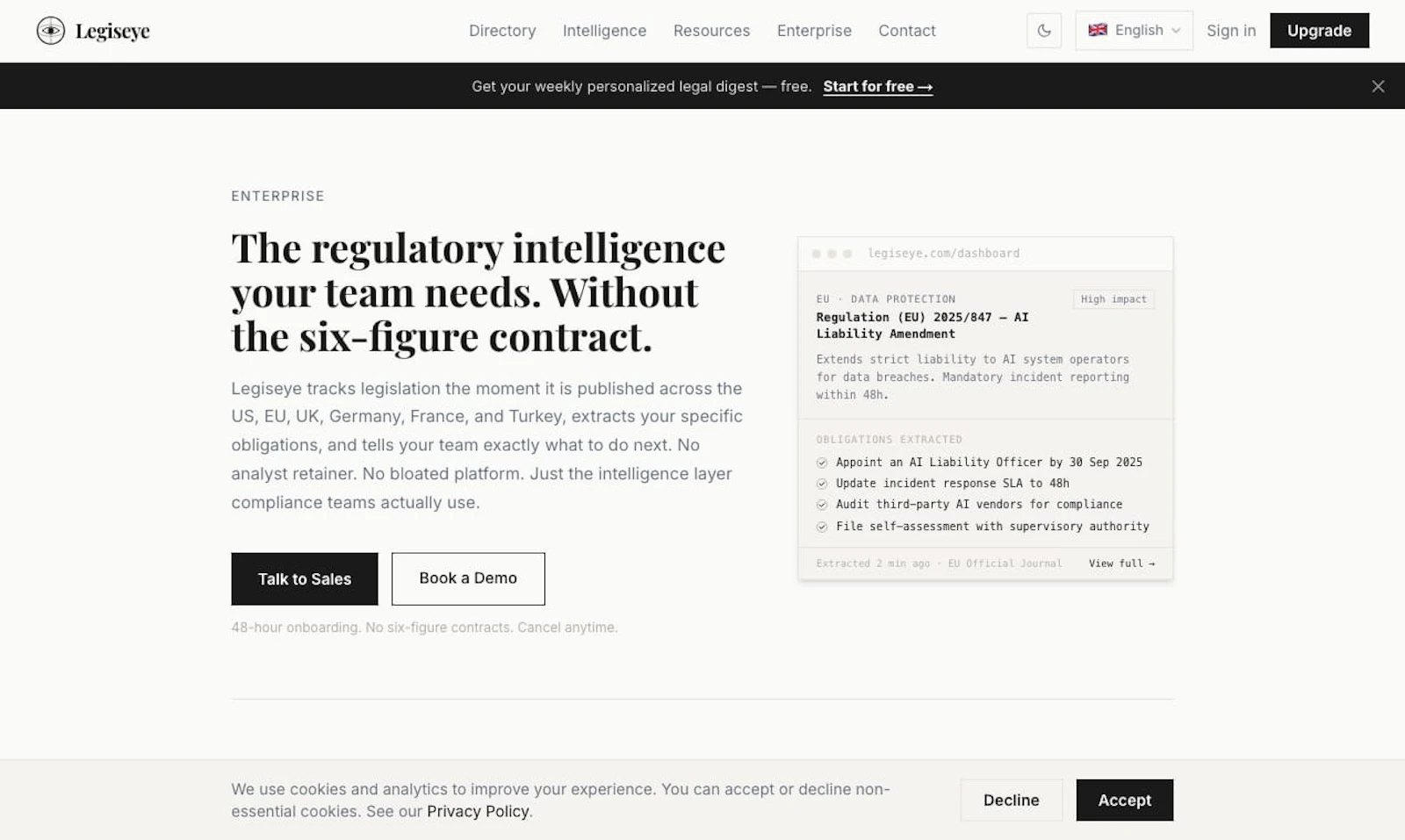This screenshot has height=840, width=1405.
Task: Click the Book a Demo button
Action: pyautogui.click(x=468, y=578)
